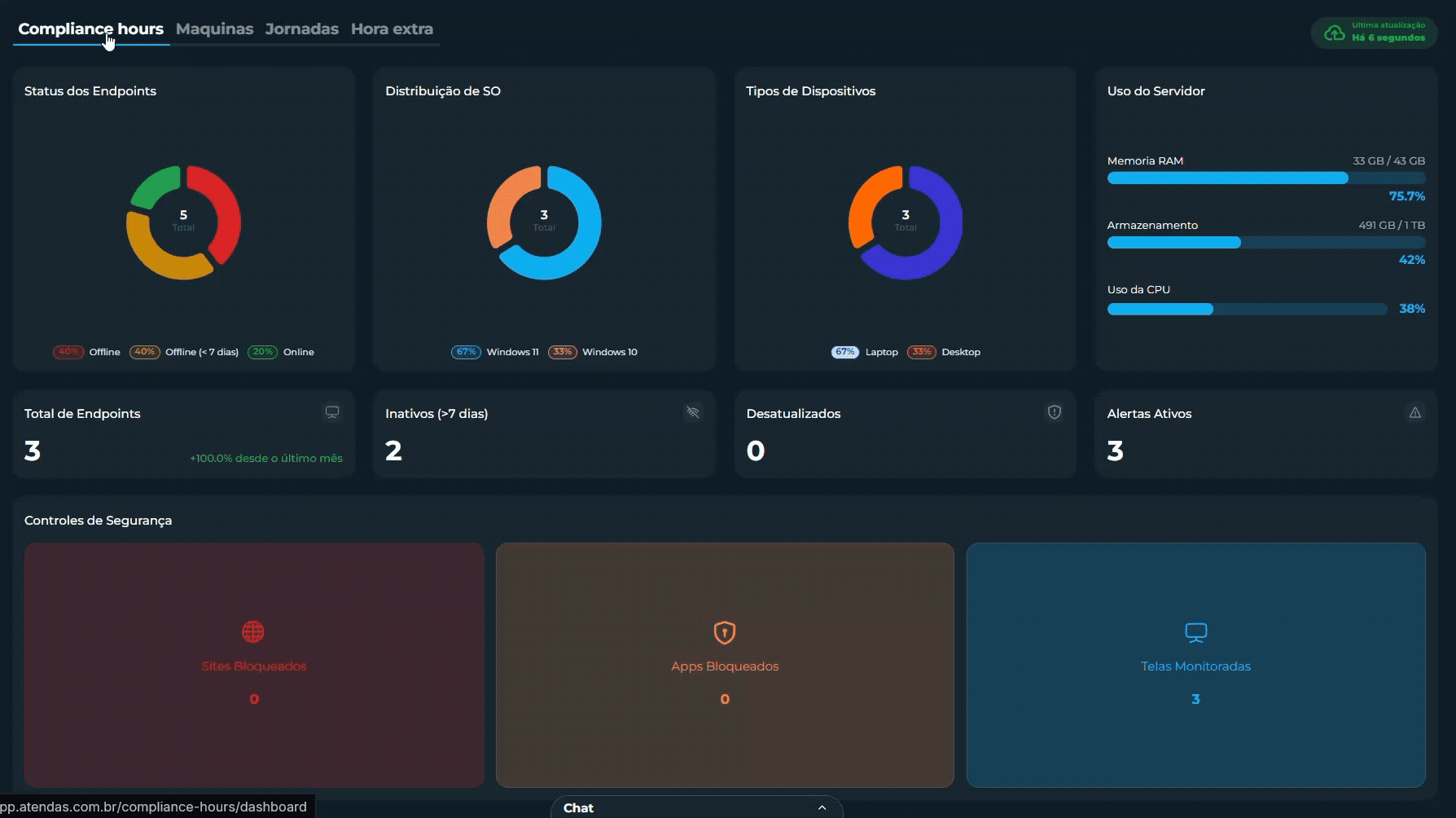
Task: Open the Jornadas tab
Action: pos(301,29)
